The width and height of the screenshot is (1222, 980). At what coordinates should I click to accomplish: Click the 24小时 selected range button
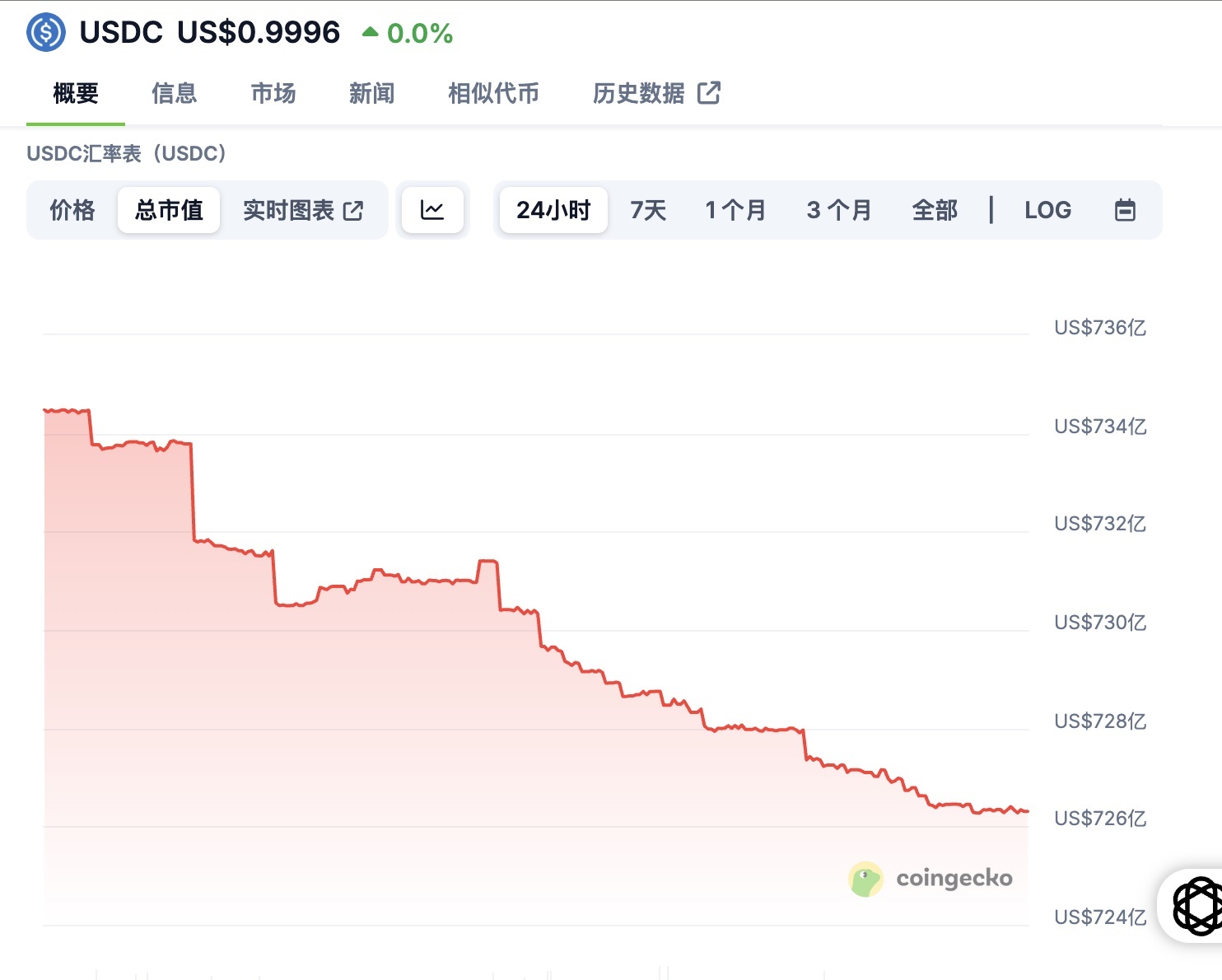(x=553, y=210)
